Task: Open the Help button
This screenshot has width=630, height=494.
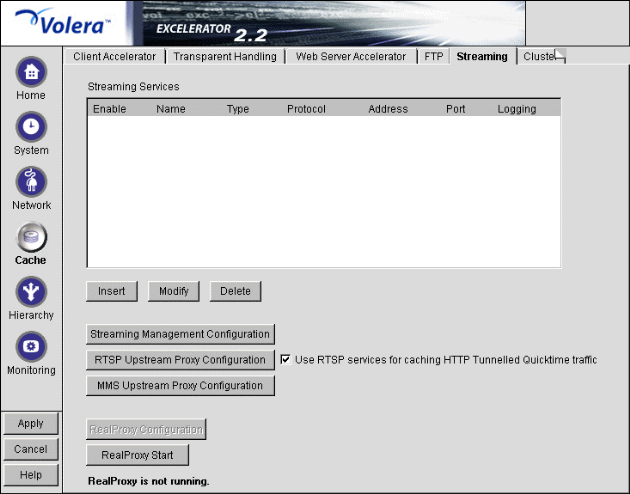Action: point(31,475)
